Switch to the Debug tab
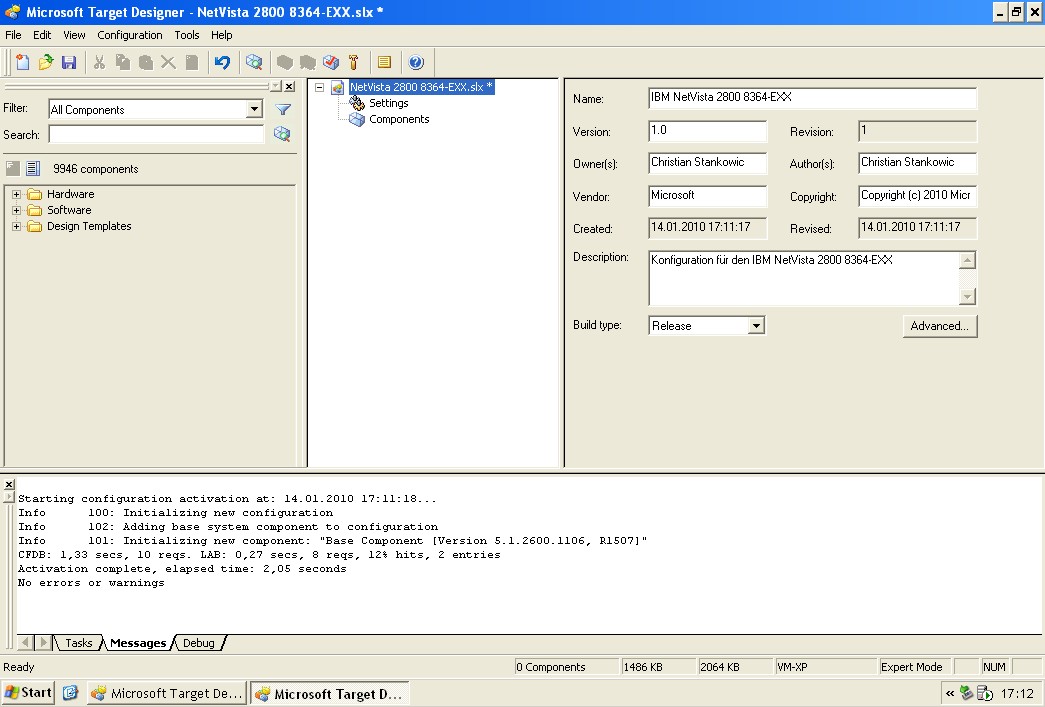Screen dimensions: 1045x707 tap(198, 643)
